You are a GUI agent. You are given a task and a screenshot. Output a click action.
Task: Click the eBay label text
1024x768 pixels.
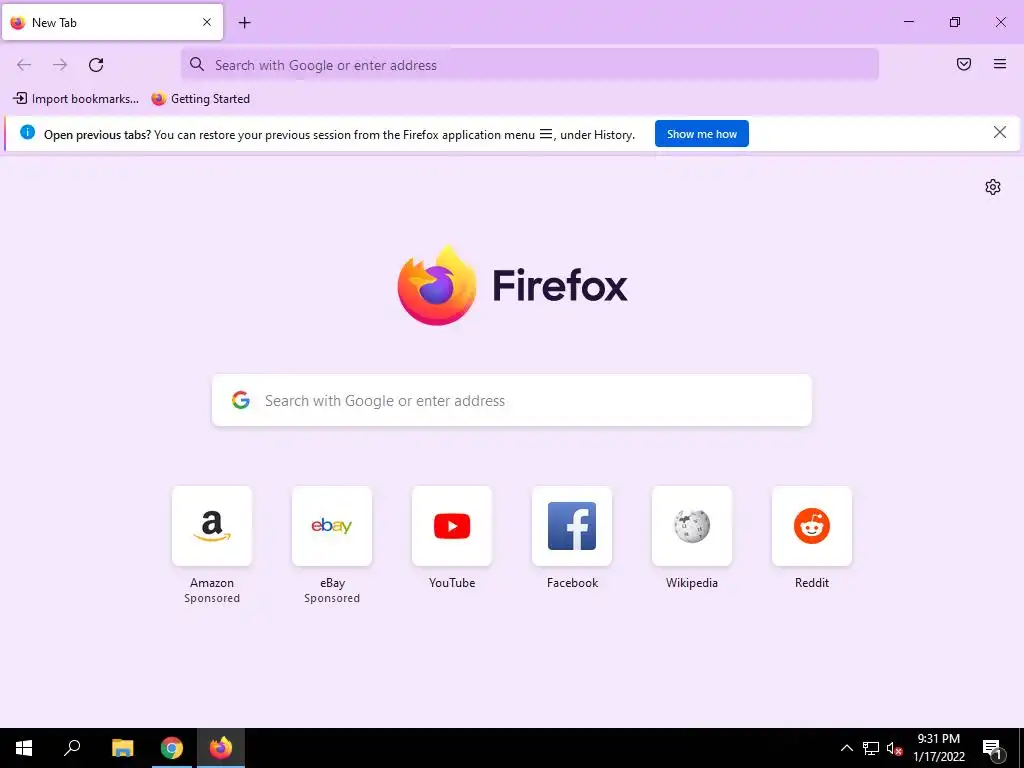coord(332,583)
